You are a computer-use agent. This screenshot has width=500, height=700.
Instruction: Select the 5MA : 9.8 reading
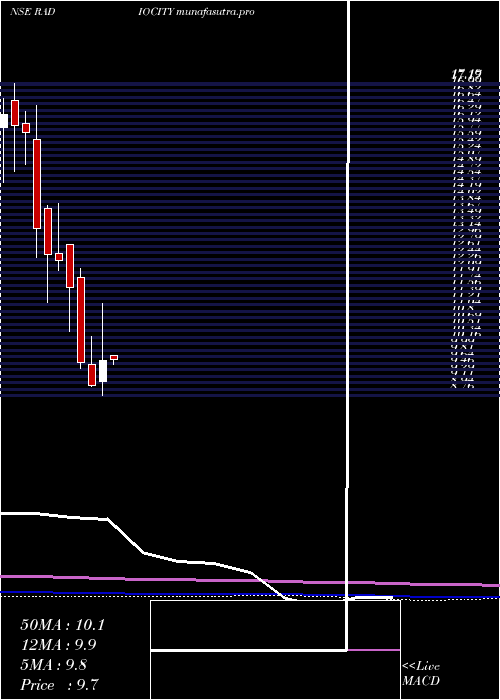pos(54,665)
